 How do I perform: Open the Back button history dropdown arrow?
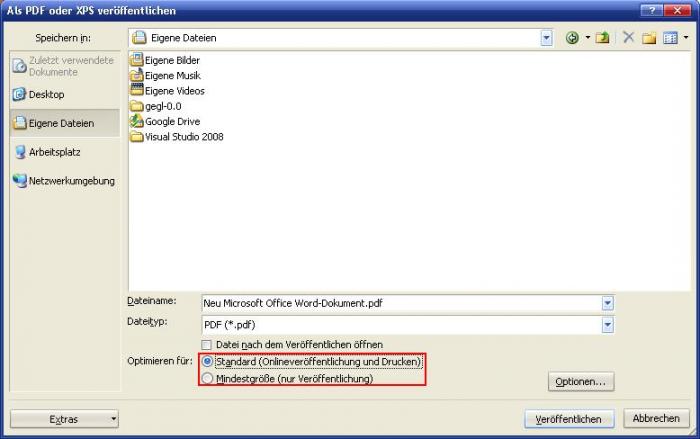pyautogui.click(x=588, y=38)
